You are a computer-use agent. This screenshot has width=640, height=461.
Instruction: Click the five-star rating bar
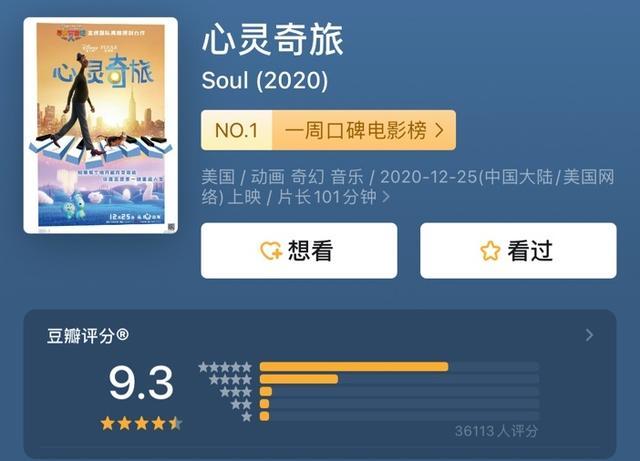(x=399, y=367)
